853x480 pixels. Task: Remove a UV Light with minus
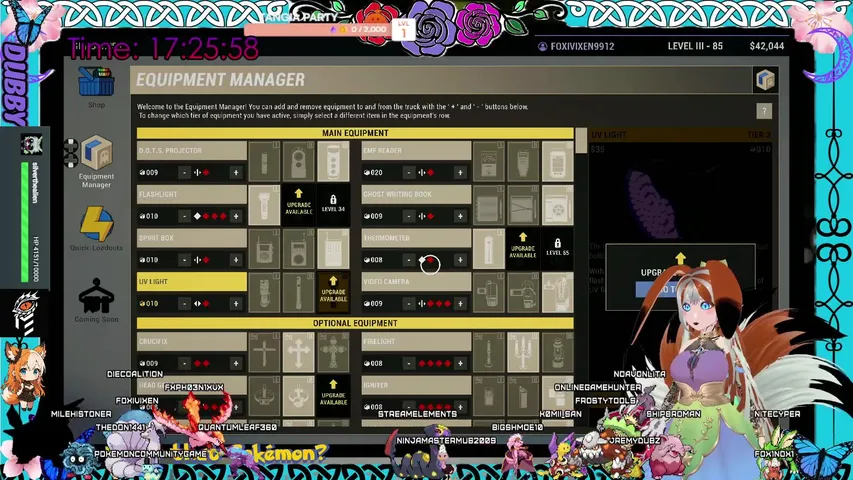click(184, 304)
